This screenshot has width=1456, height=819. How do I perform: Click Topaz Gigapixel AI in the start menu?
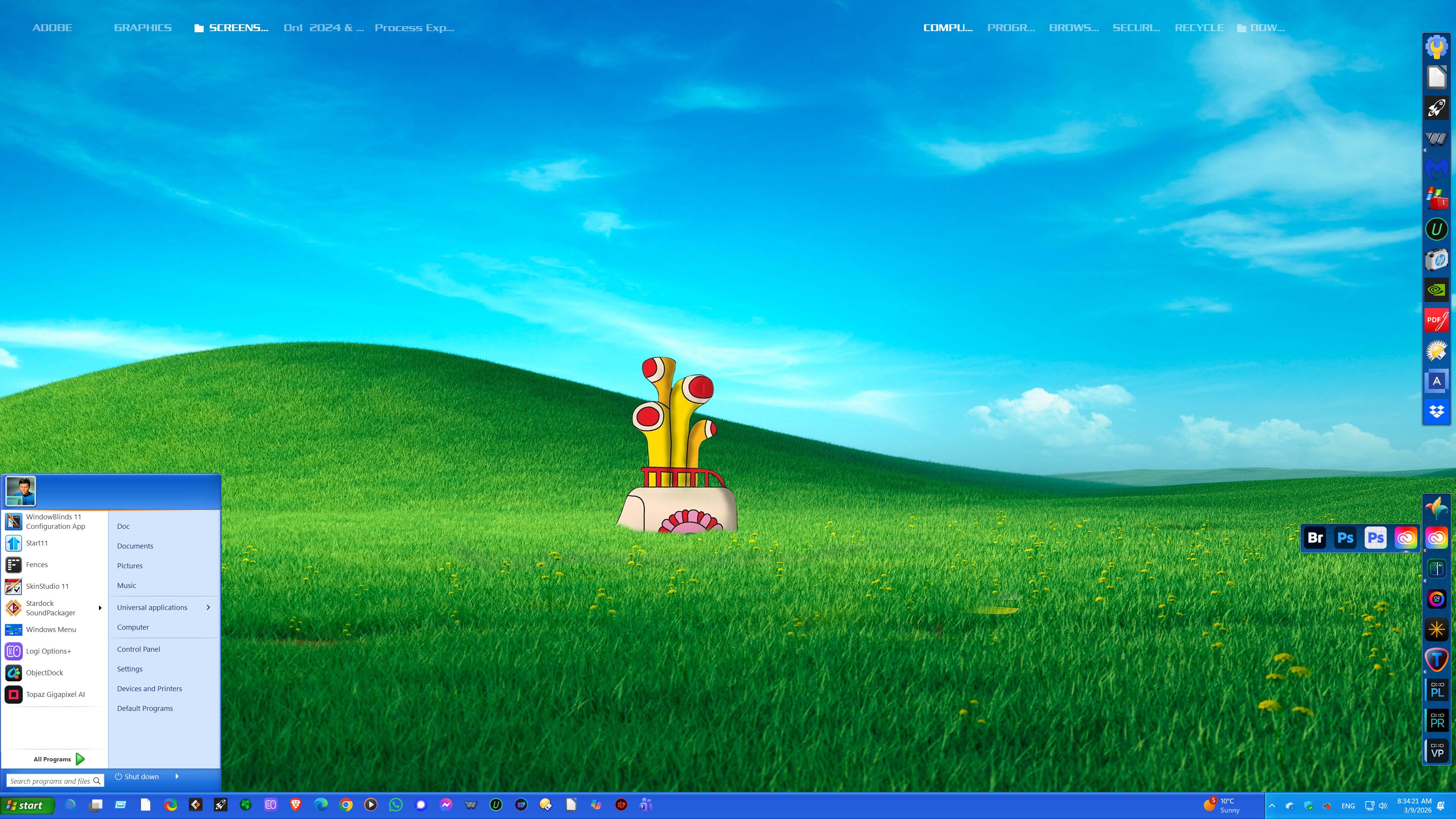(55, 694)
